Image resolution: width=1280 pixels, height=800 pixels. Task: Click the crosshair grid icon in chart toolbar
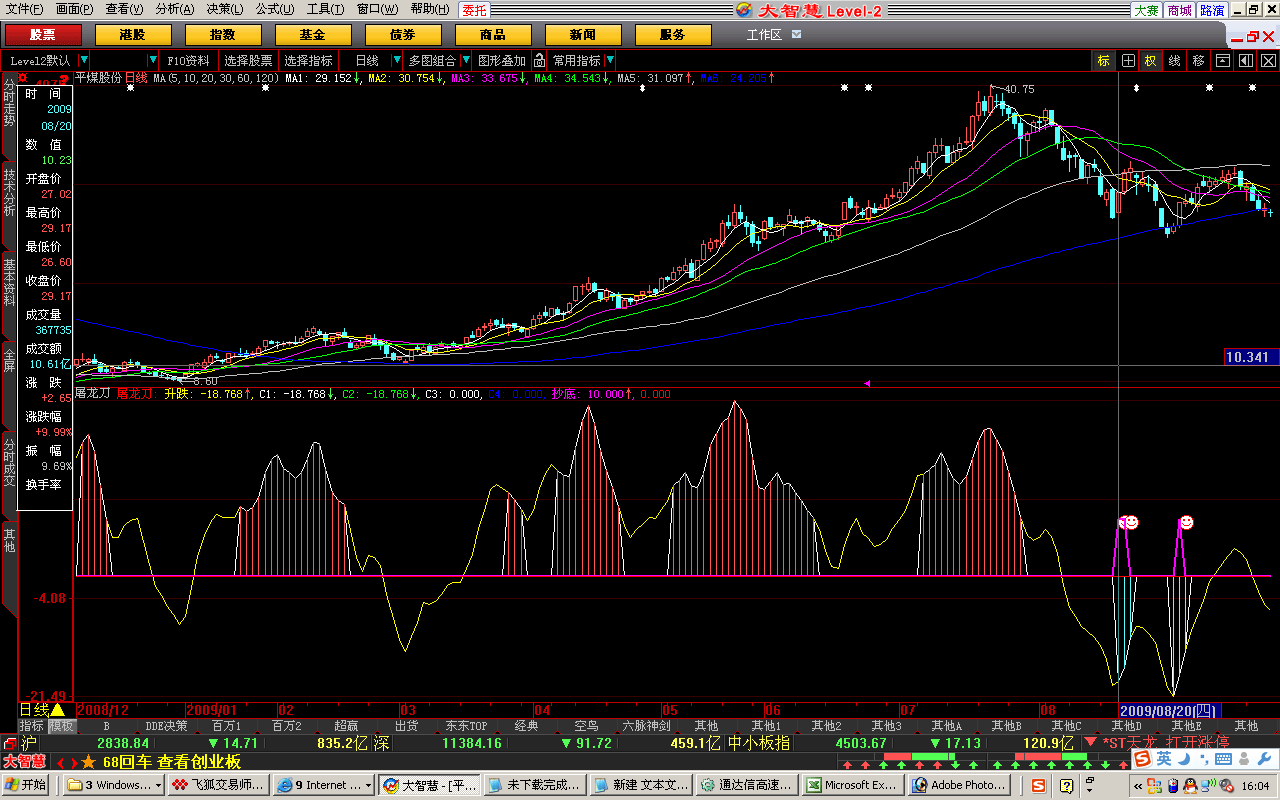(x=1128, y=61)
